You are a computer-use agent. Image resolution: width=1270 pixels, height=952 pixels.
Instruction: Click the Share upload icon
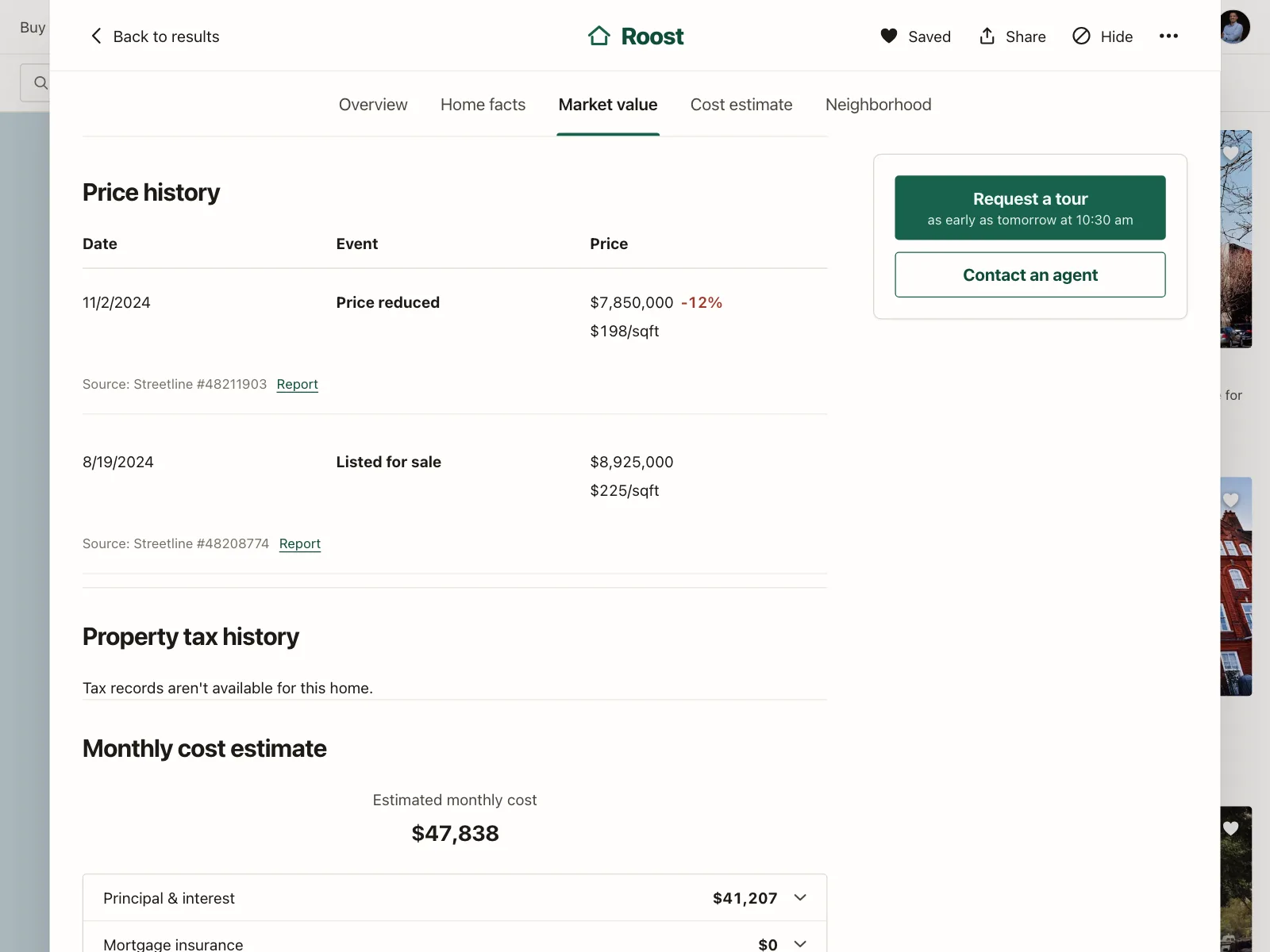(987, 36)
